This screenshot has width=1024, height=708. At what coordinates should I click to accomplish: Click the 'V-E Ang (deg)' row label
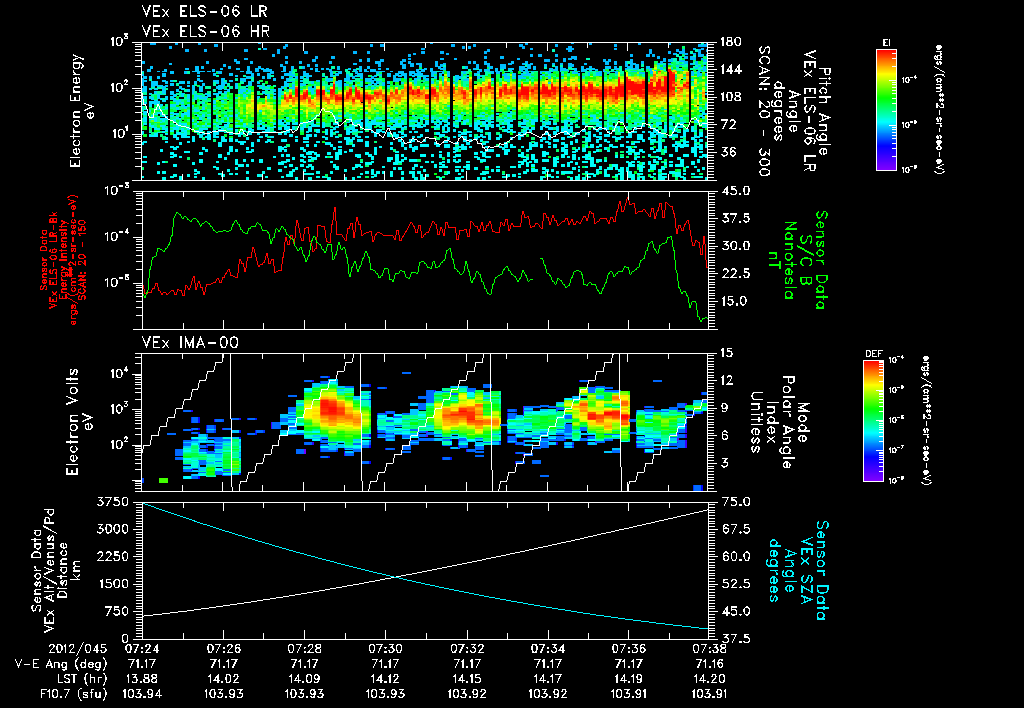[61, 664]
